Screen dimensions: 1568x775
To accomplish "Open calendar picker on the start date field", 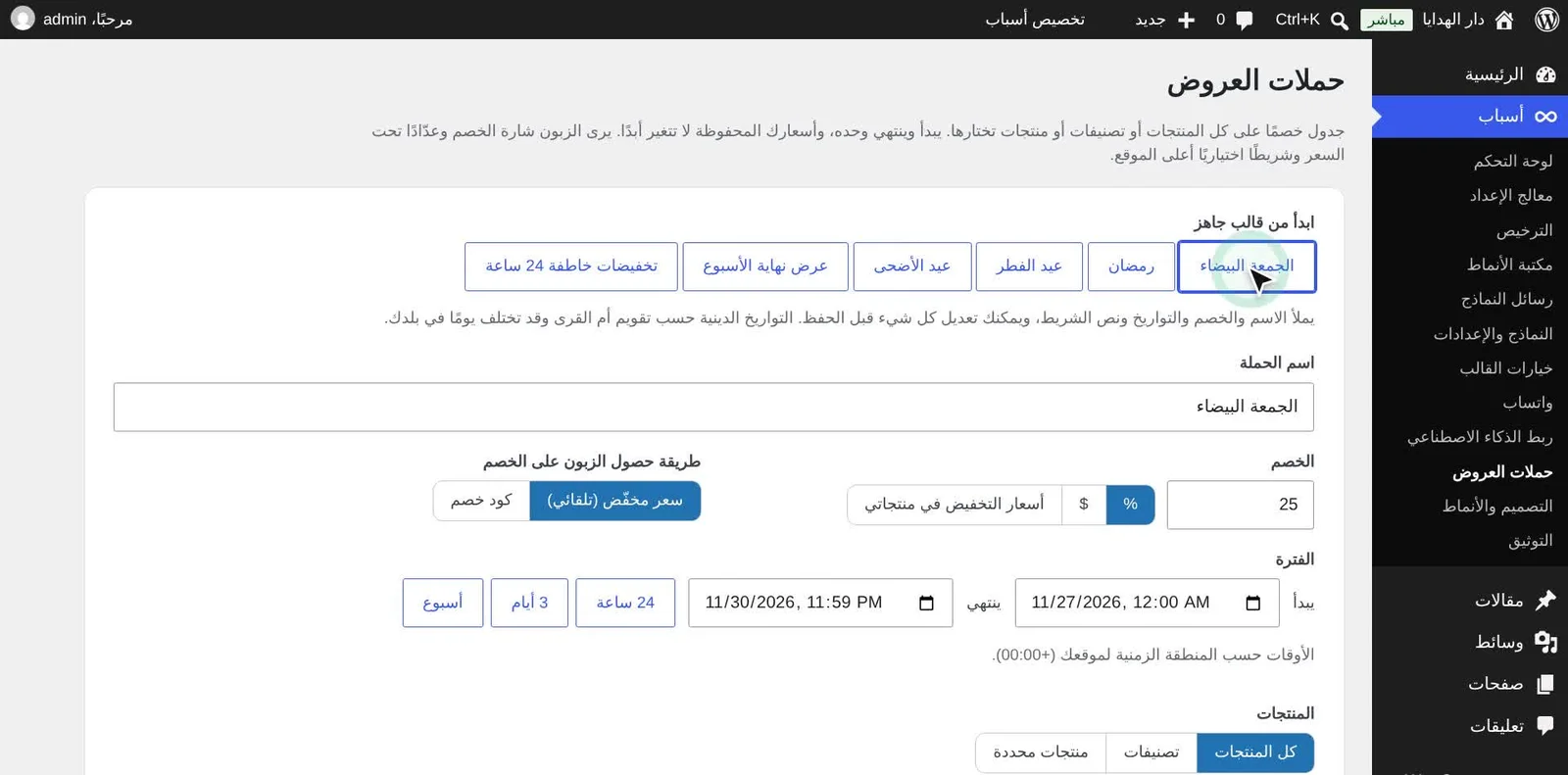I will [1252, 603].
